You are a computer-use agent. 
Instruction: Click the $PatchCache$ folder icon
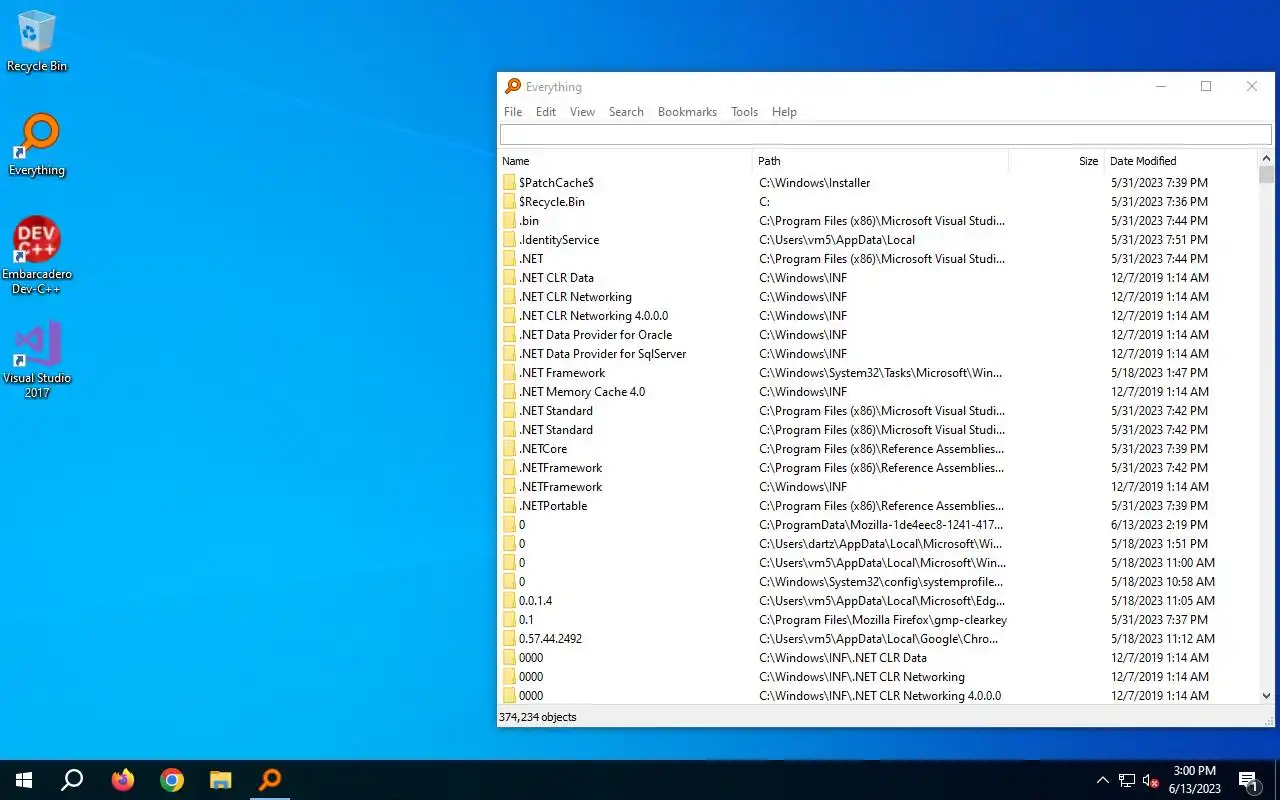(x=509, y=183)
